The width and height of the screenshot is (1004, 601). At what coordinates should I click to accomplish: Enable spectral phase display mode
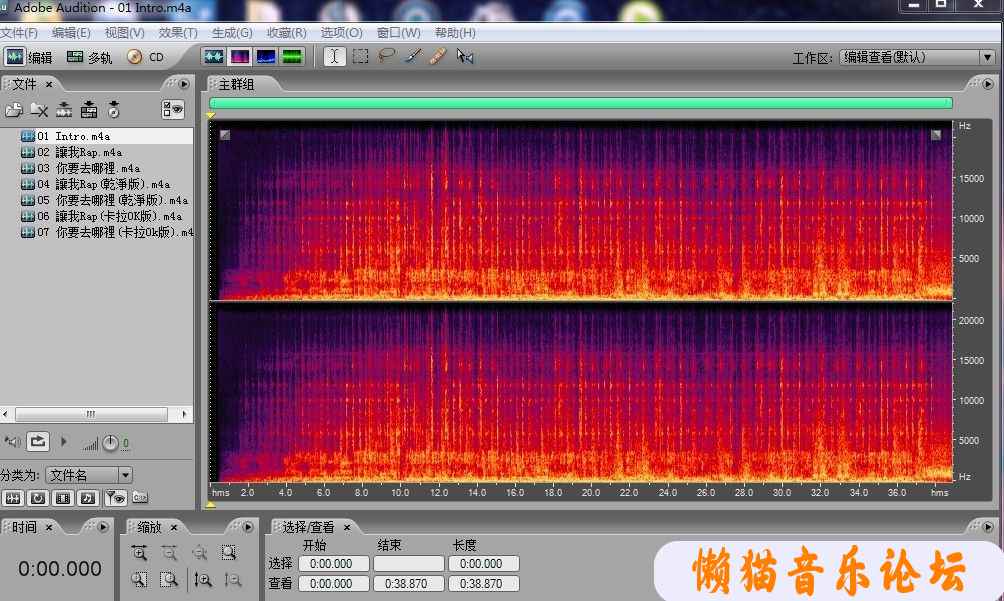pos(292,57)
